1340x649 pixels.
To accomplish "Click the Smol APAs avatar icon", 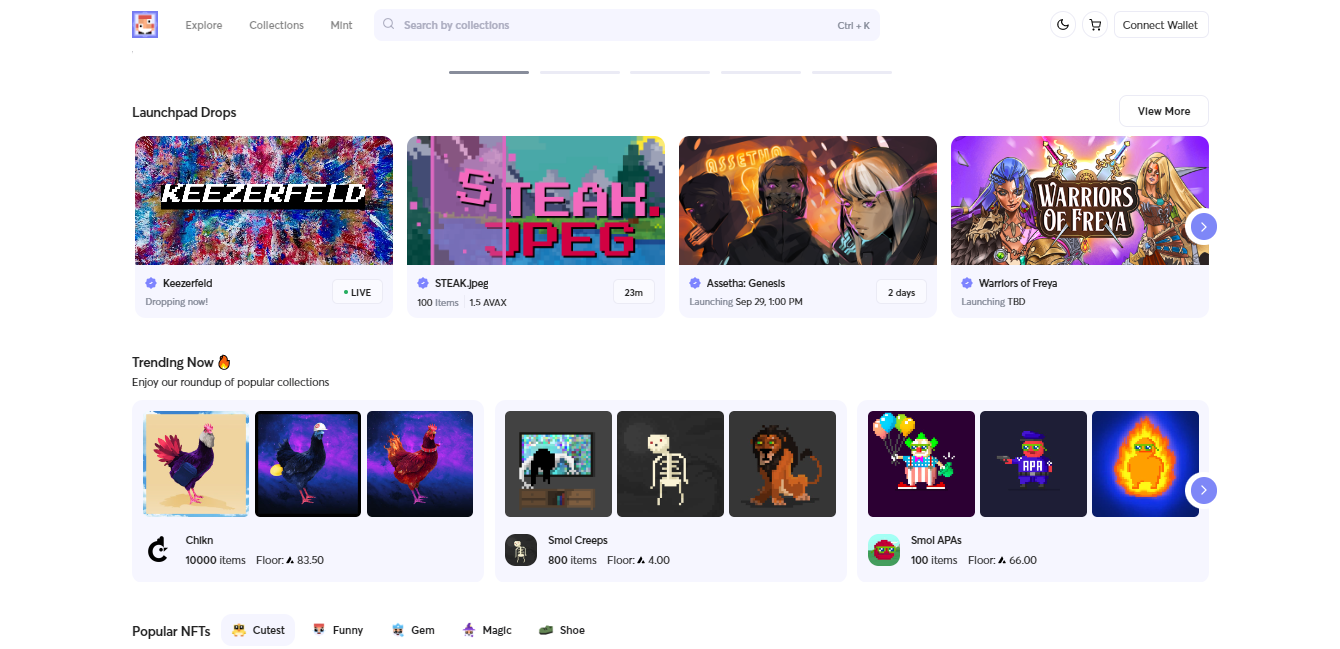I will [884, 550].
